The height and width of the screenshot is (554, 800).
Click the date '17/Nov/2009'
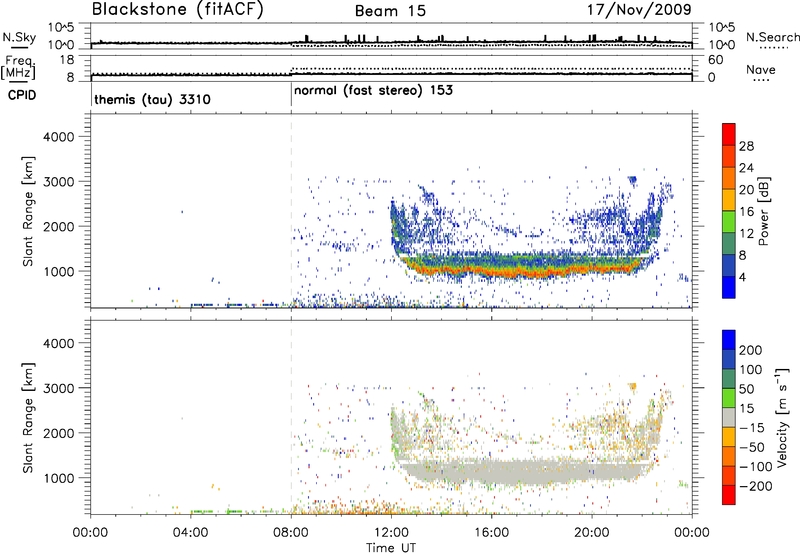639,10
